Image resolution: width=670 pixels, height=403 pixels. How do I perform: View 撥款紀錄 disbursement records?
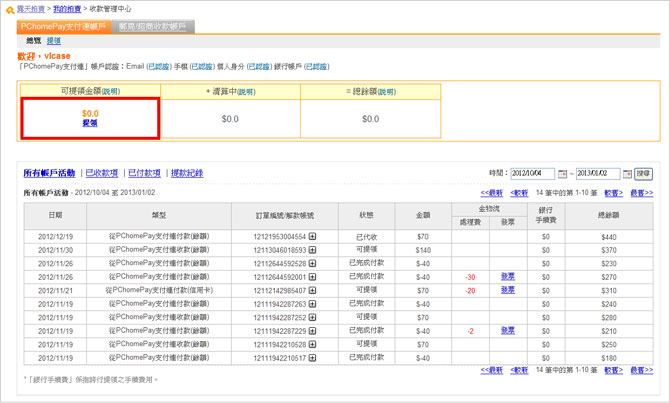187,173
